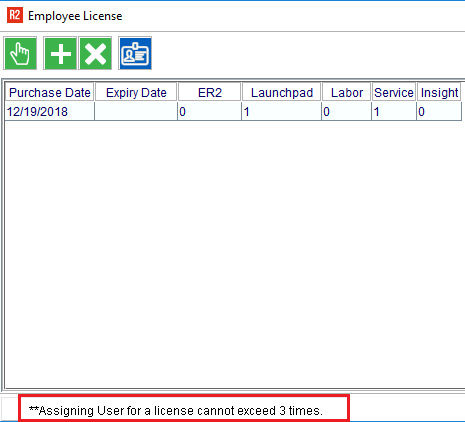
Task: Add a new license with the plus icon
Action: click(60, 53)
